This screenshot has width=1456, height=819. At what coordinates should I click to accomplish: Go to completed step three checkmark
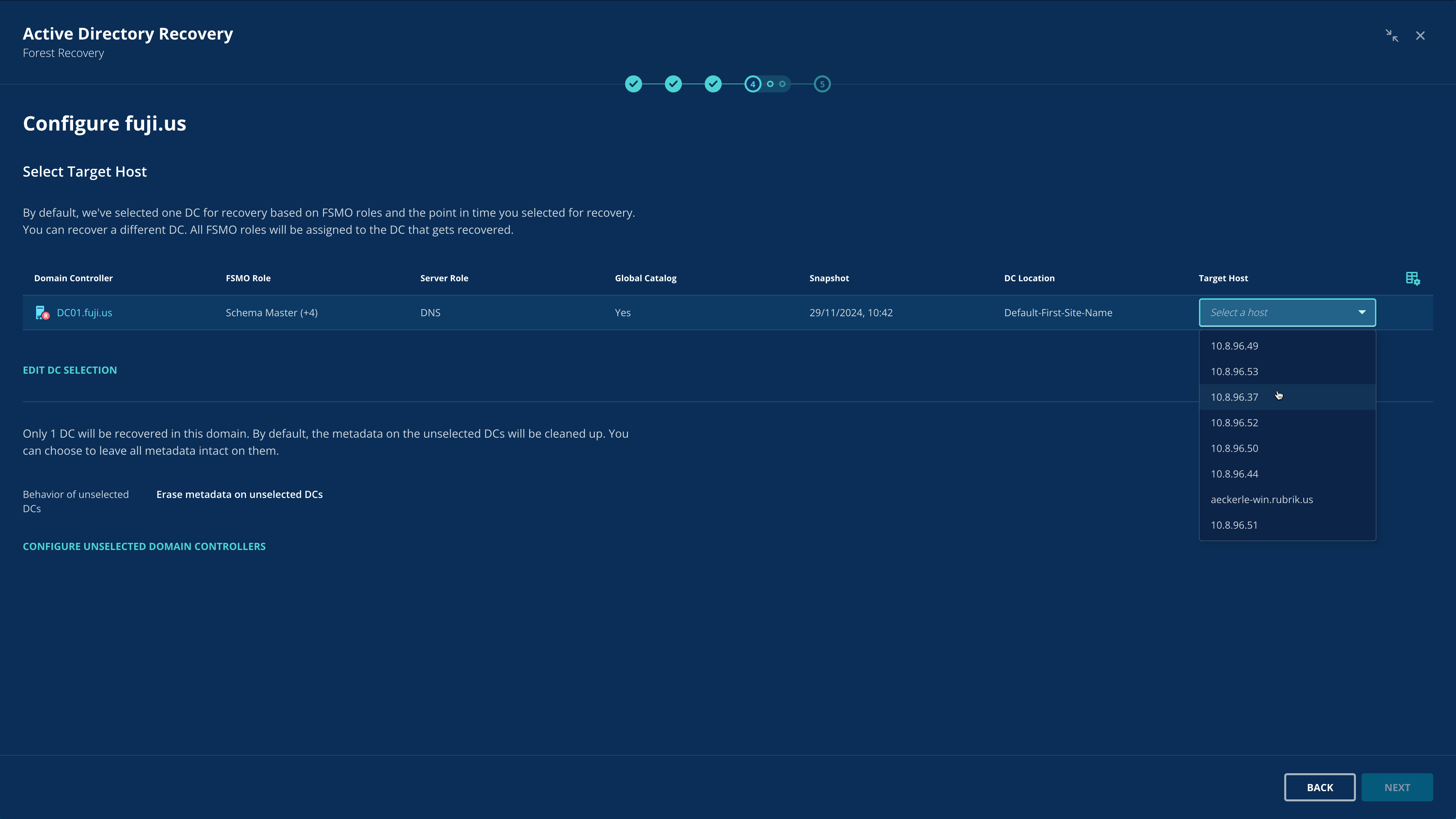click(x=713, y=84)
